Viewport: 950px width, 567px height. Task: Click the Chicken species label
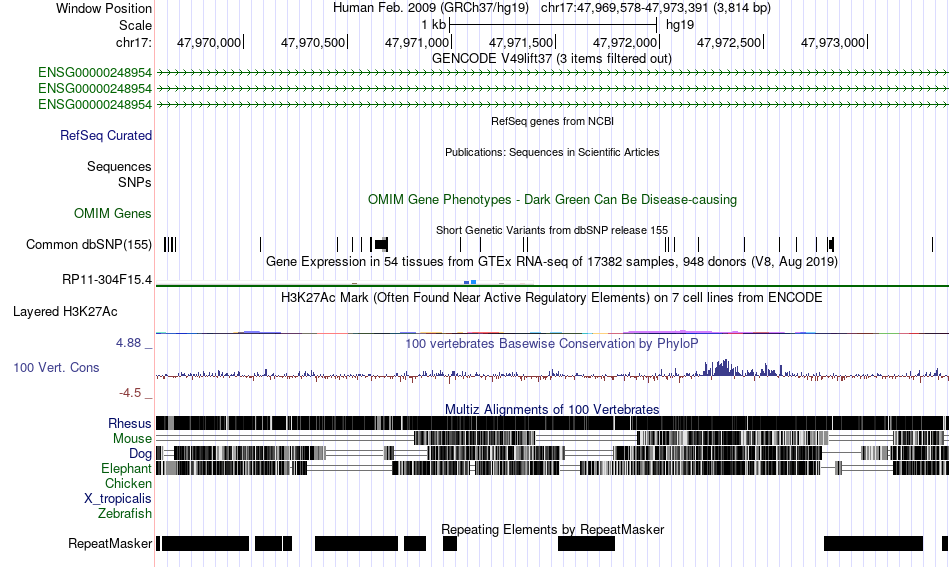tap(128, 484)
